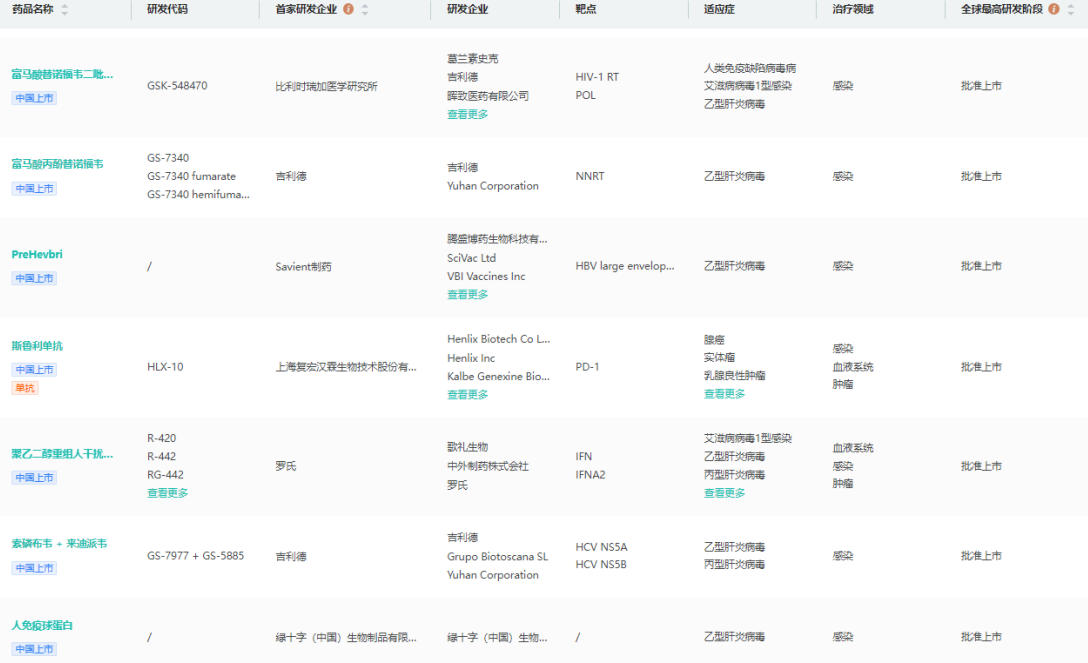This screenshot has height=663, width=1088.
Task: Click target PD-1
Action: (x=587, y=367)
